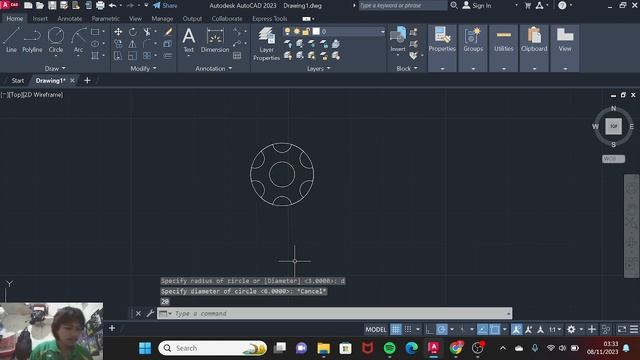
Task: Click the Autodesk App Store cart icon
Action: (x=528, y=6)
